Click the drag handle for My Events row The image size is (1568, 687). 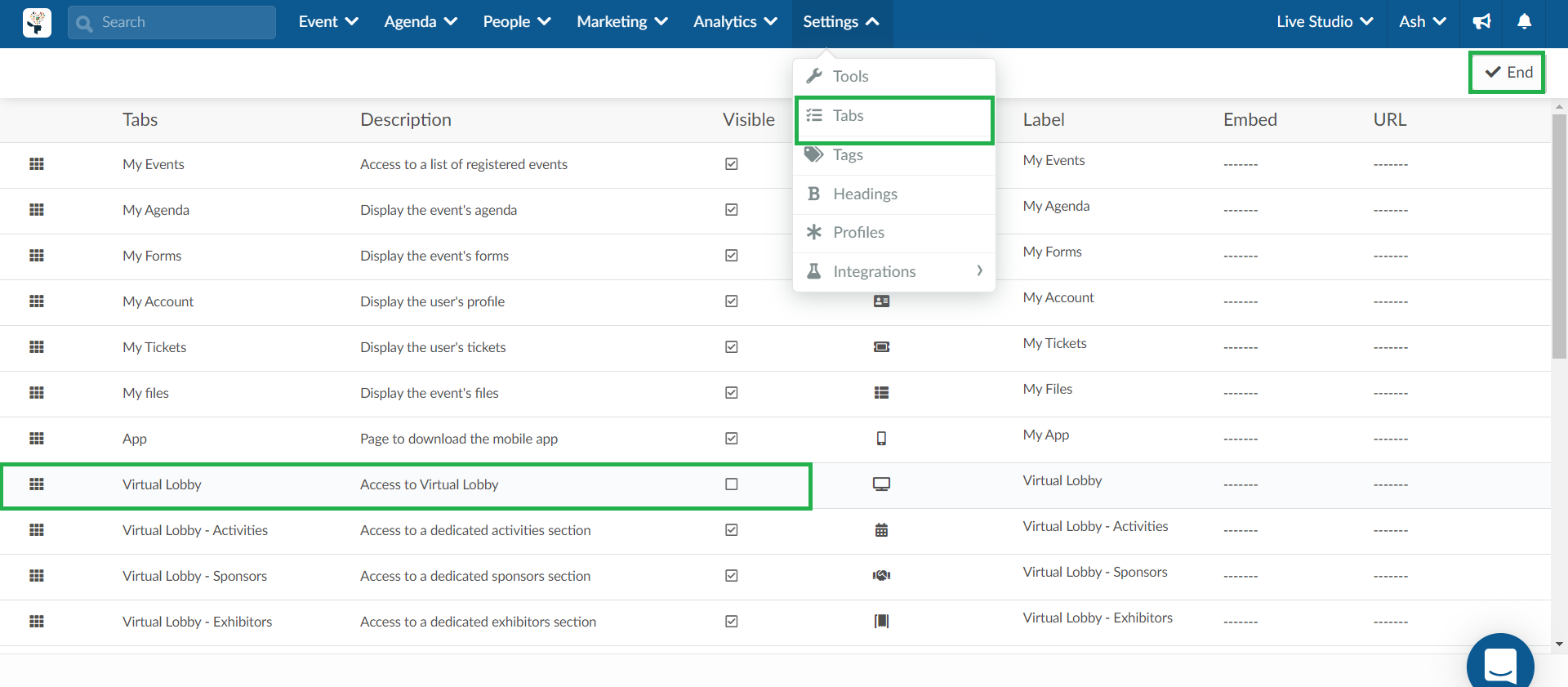click(37, 164)
